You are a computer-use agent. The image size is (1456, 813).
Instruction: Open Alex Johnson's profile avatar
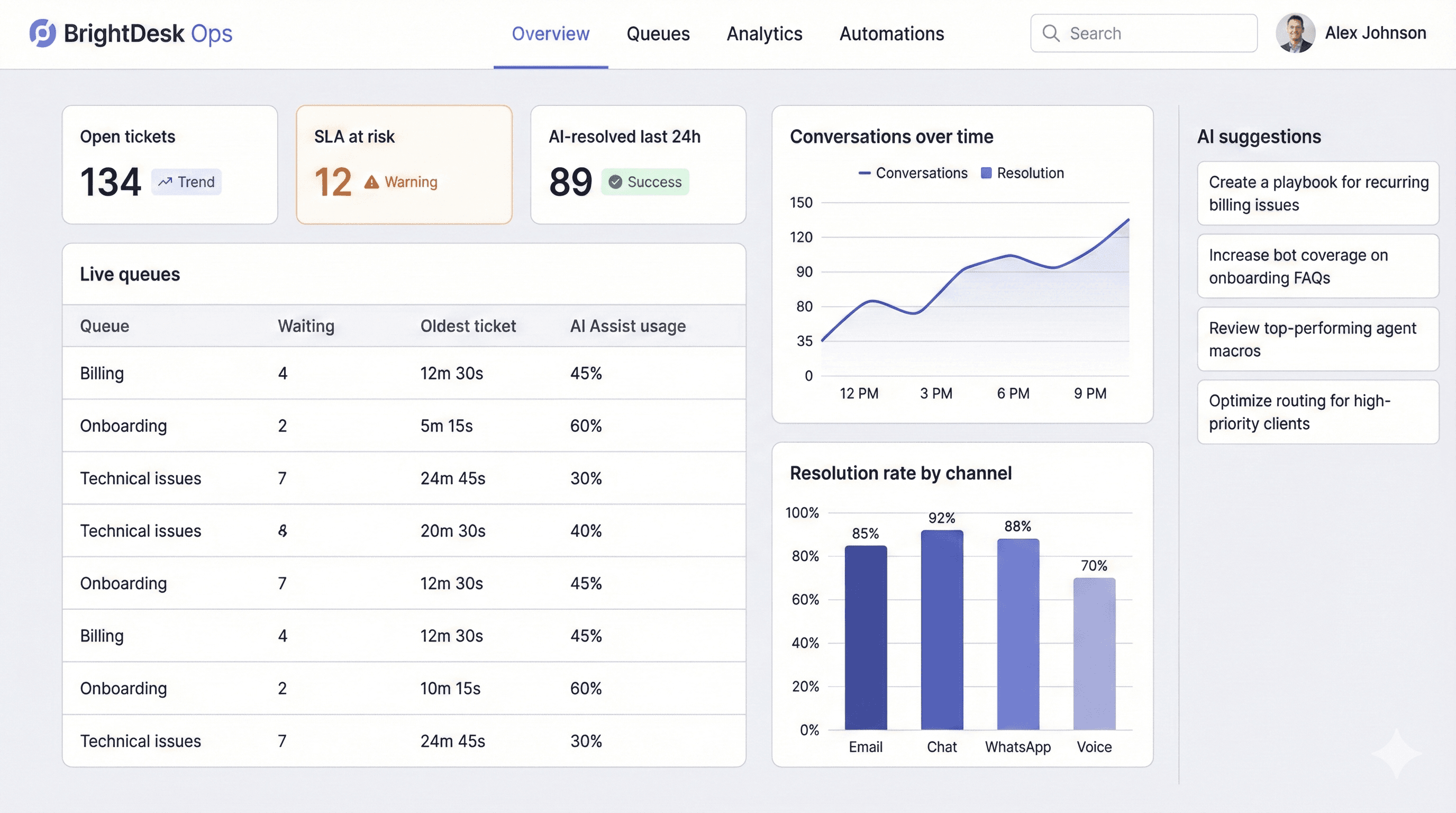pyautogui.click(x=1296, y=33)
